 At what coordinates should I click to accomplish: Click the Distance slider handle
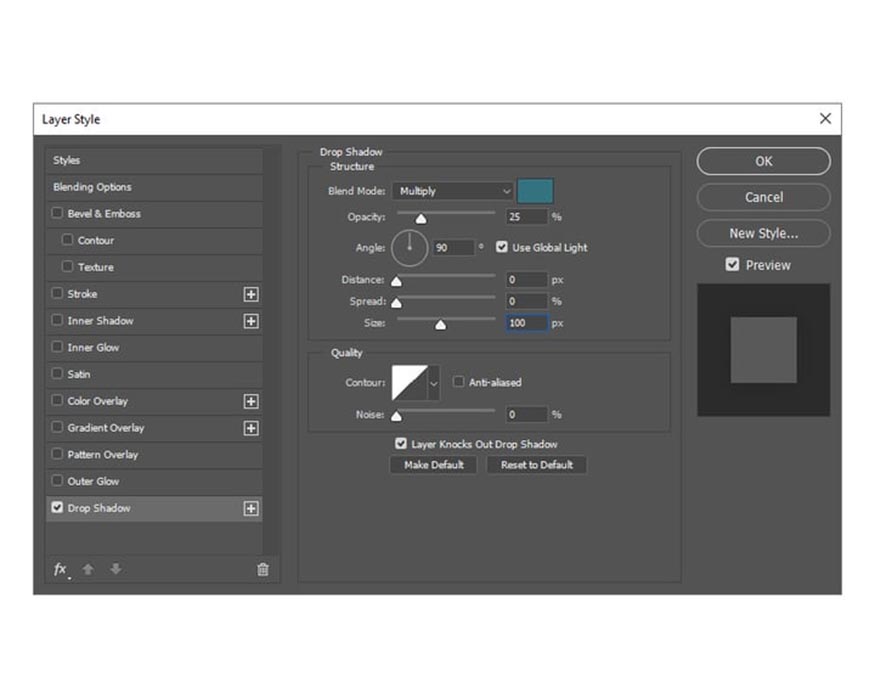tap(396, 282)
